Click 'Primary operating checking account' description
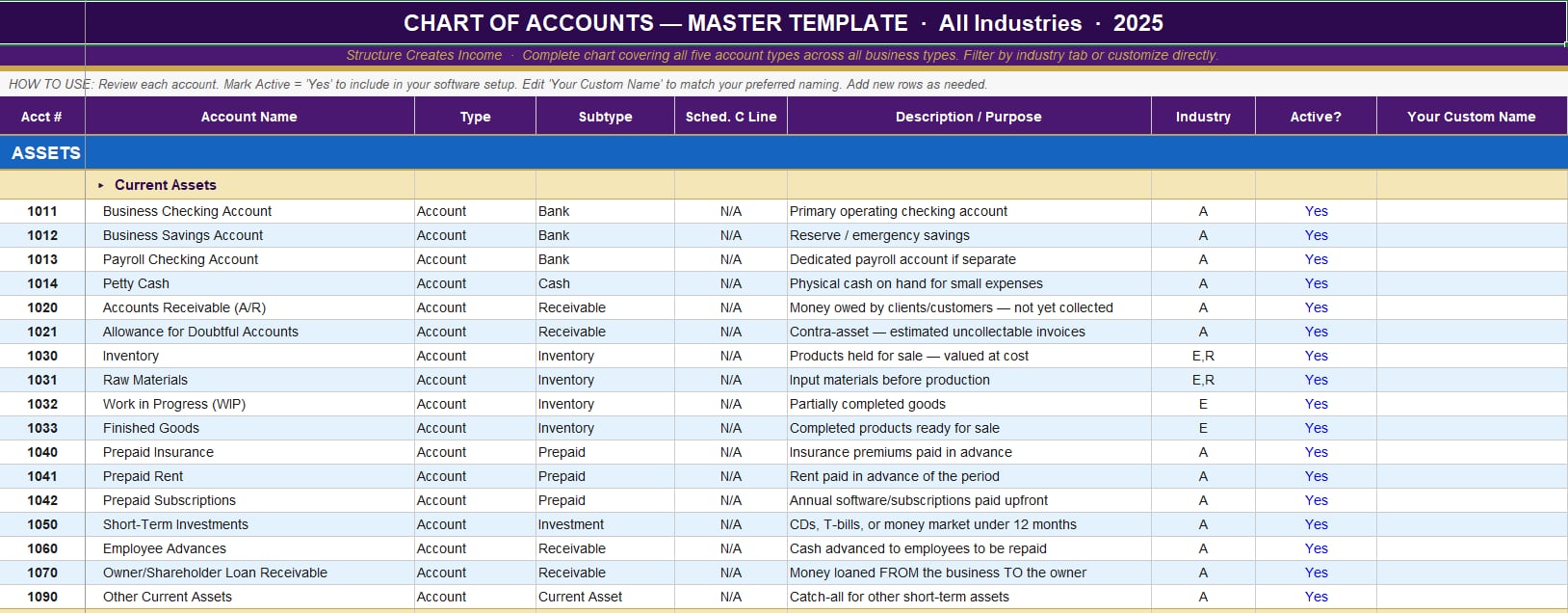The height and width of the screenshot is (613, 1568). coord(969,211)
